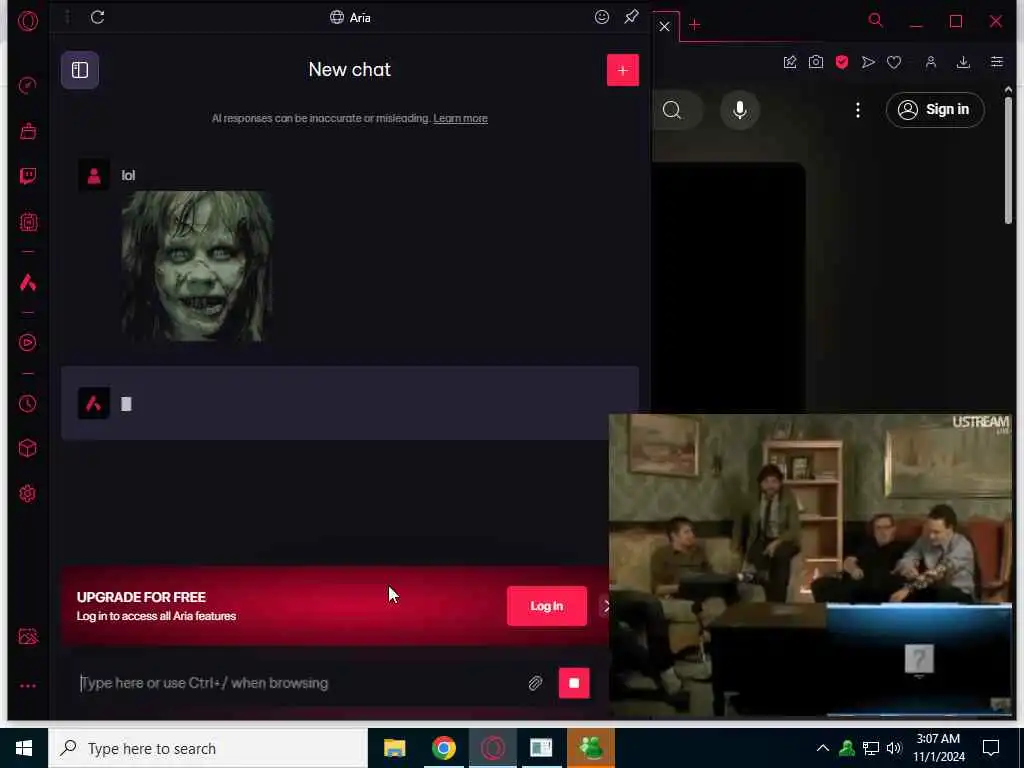Take a snapshot with camera icon
This screenshot has height=768, width=1024.
tap(816, 62)
